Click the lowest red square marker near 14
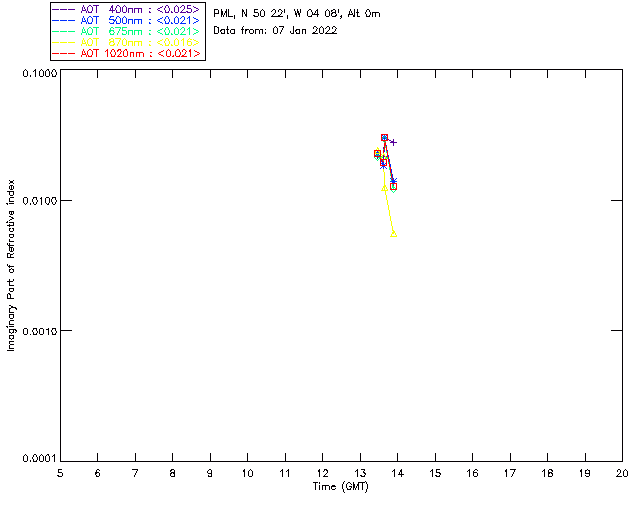The height and width of the screenshot is (512, 640). tap(394, 186)
